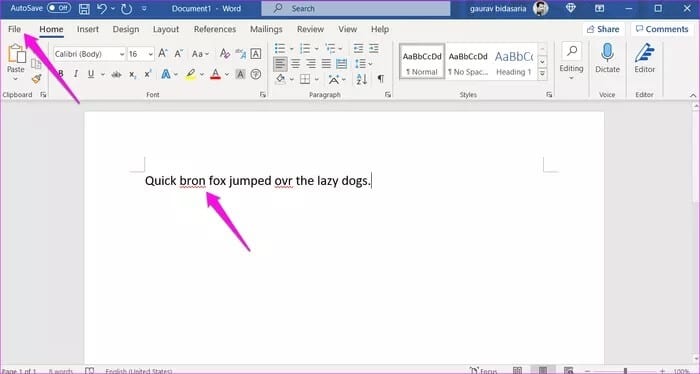Sort text A to Z
Image resolution: width=700 pixels, height=374 pixels.
tap(362, 79)
